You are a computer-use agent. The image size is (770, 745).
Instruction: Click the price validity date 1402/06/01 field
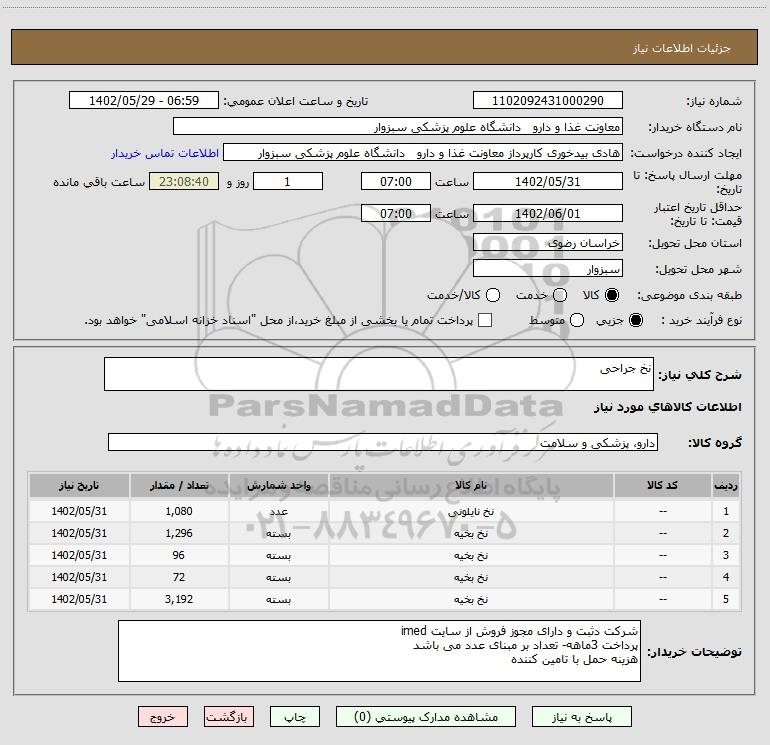(x=548, y=213)
